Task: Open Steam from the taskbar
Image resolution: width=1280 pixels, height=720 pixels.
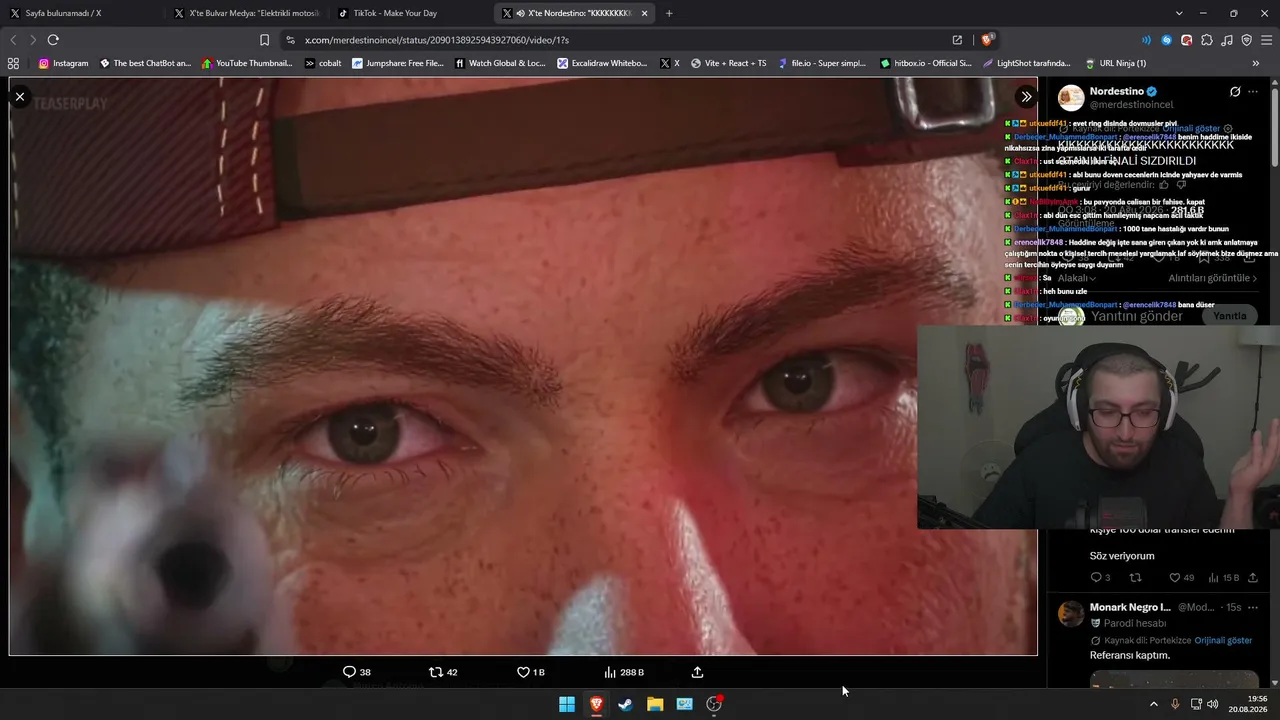Action: 625,704
